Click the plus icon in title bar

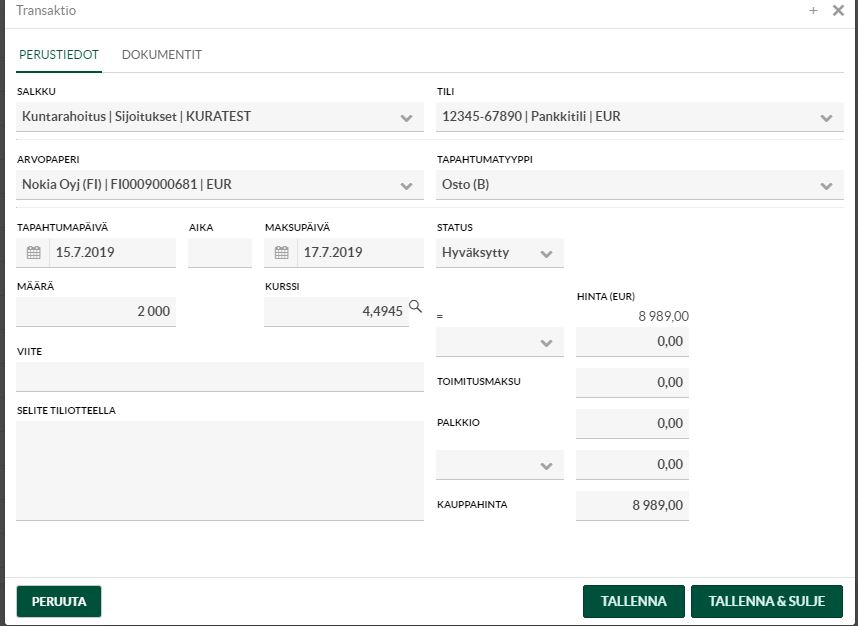point(813,11)
